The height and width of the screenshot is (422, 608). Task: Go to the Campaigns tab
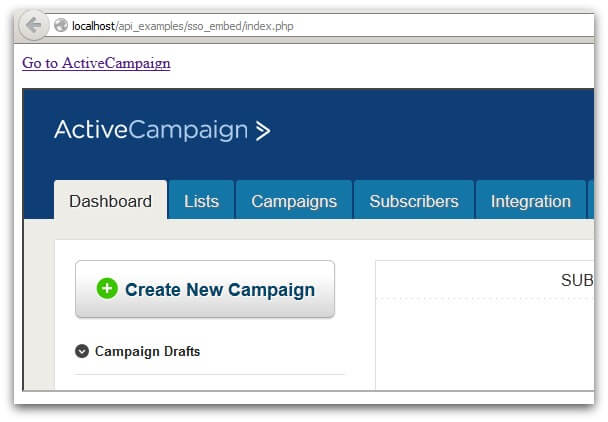(x=294, y=201)
